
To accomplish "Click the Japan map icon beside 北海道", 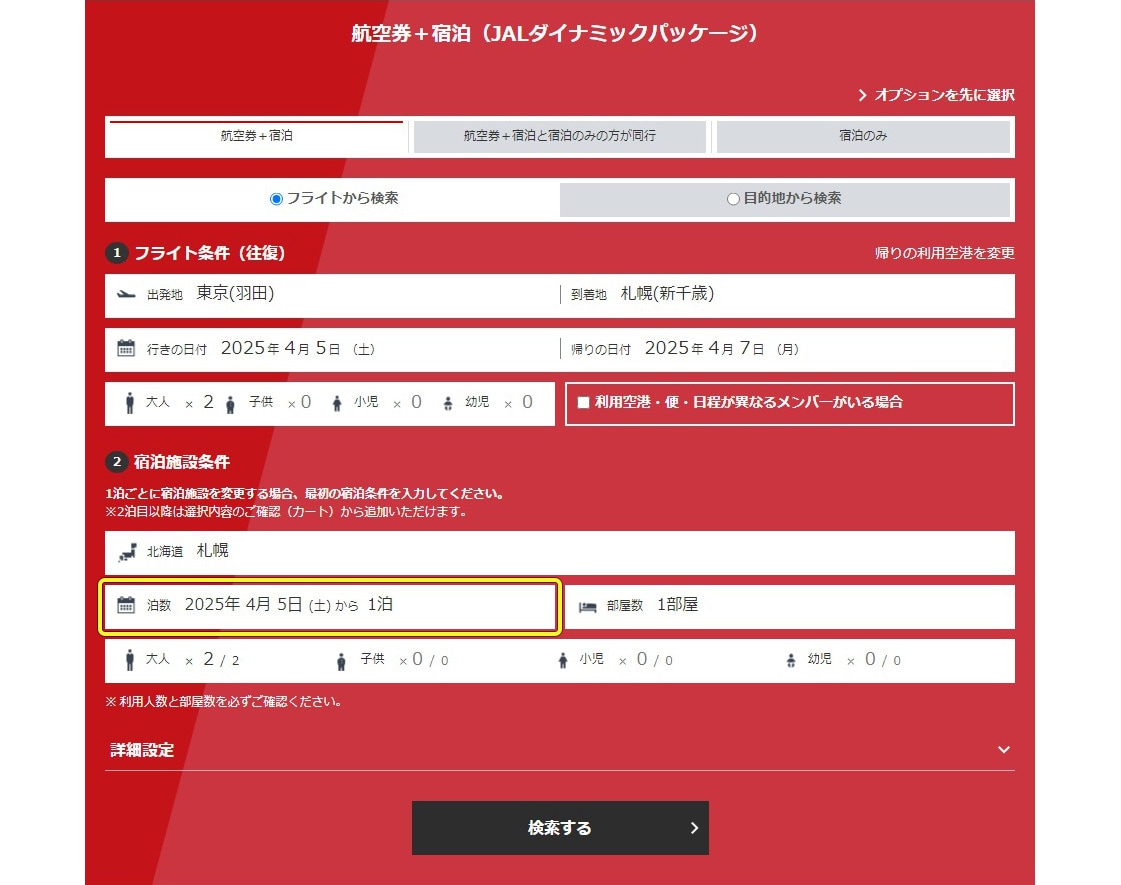I will pyautogui.click(x=127, y=551).
